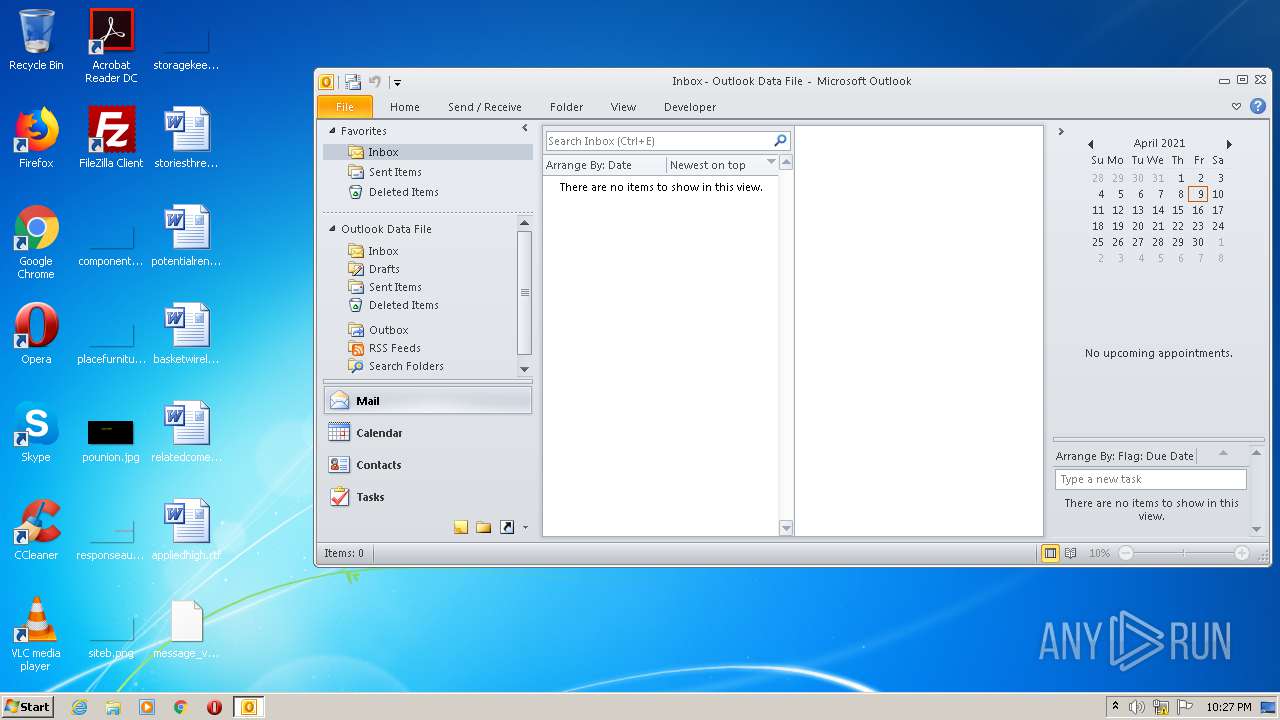Select Inbox under Favorites
This screenshot has width=1280, height=720.
click(427, 152)
